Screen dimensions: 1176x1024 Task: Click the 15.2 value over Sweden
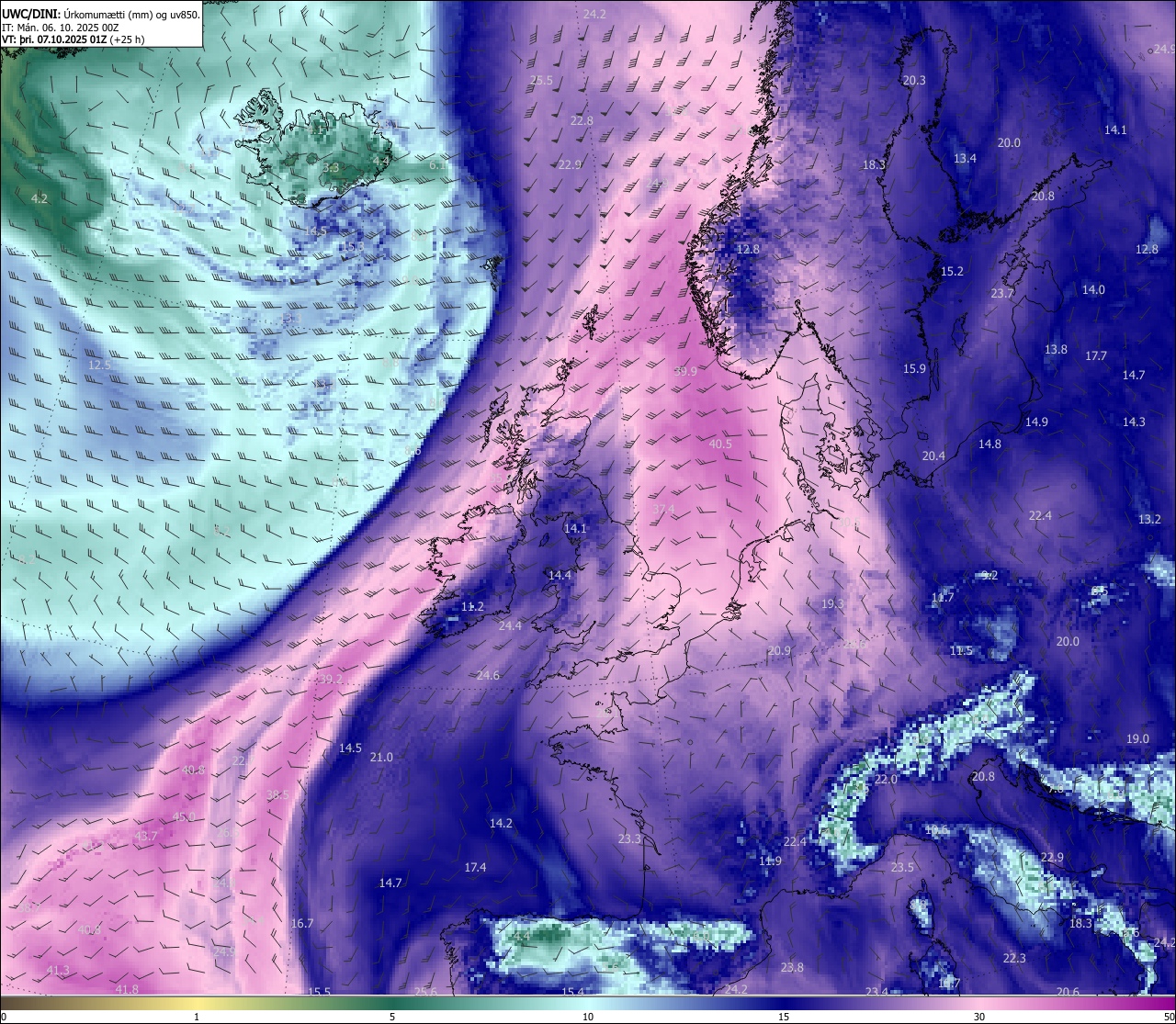coord(952,271)
